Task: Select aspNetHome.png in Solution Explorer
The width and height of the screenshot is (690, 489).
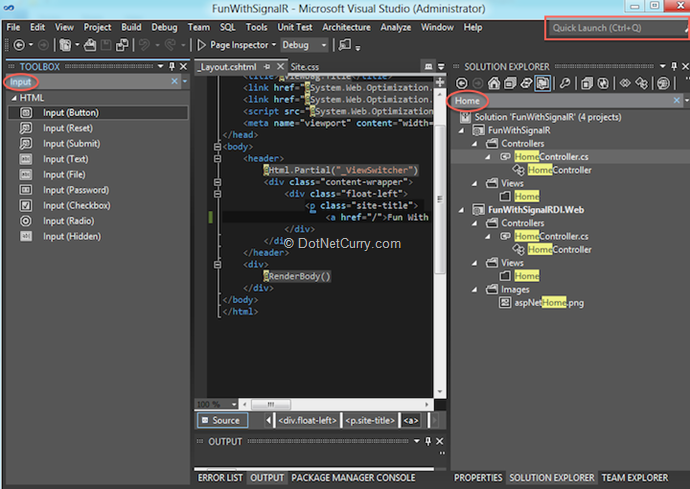Action: [x=549, y=303]
